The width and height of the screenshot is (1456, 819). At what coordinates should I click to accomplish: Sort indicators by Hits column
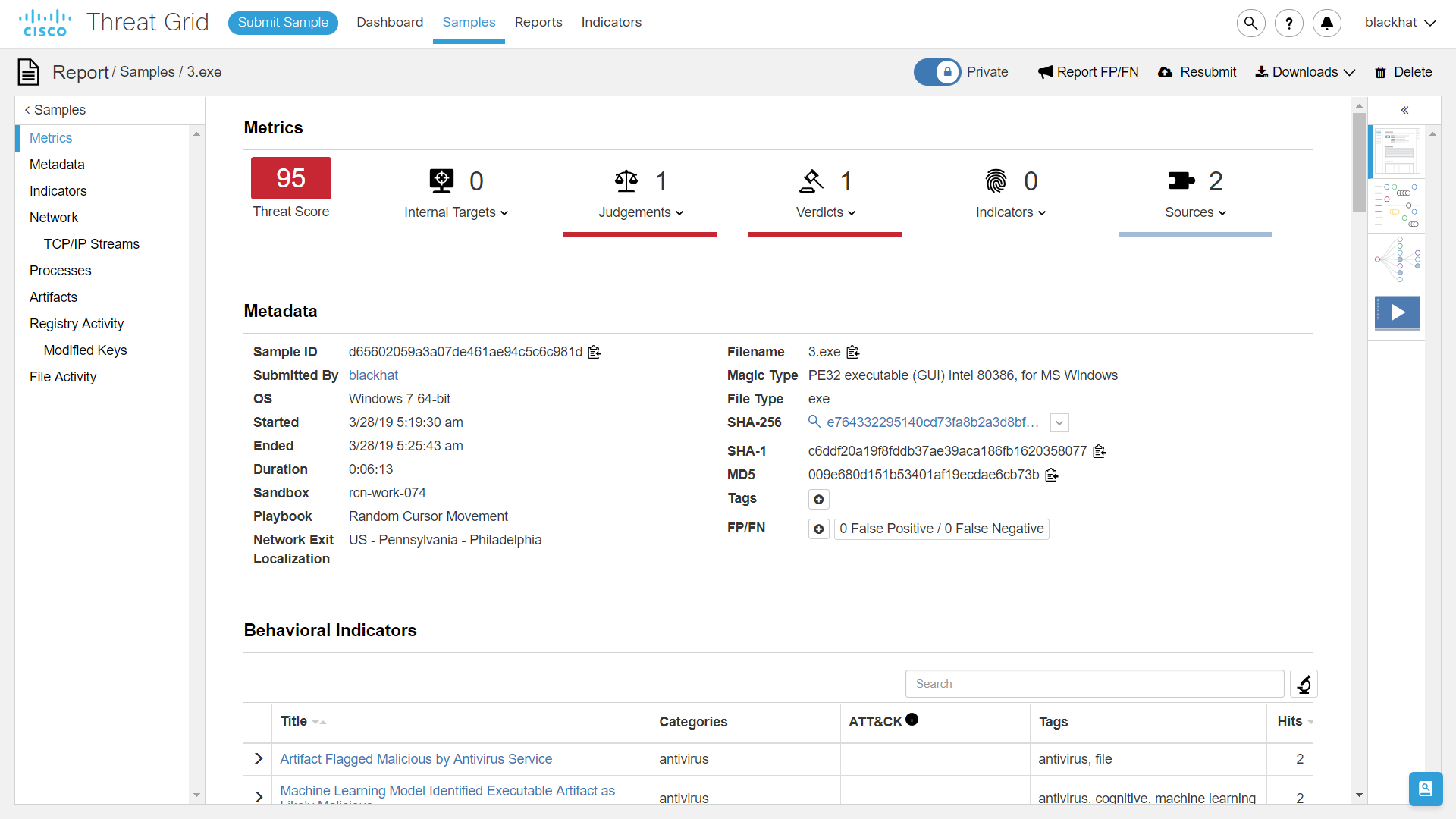pyautogui.click(x=1294, y=722)
